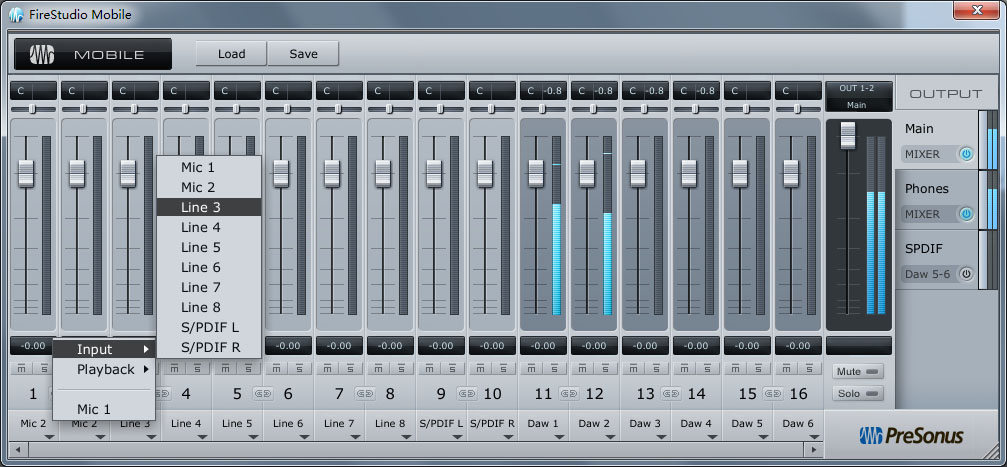Click the PreSonus Mobile logo at top left
Image resolution: width=1007 pixels, height=467 pixels.
(93, 55)
